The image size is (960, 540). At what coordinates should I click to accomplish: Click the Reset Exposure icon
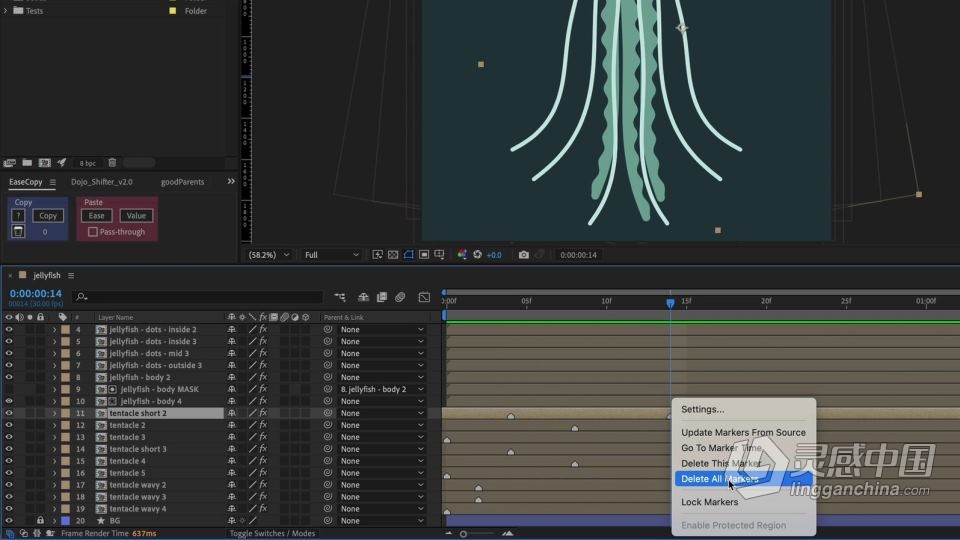(478, 255)
